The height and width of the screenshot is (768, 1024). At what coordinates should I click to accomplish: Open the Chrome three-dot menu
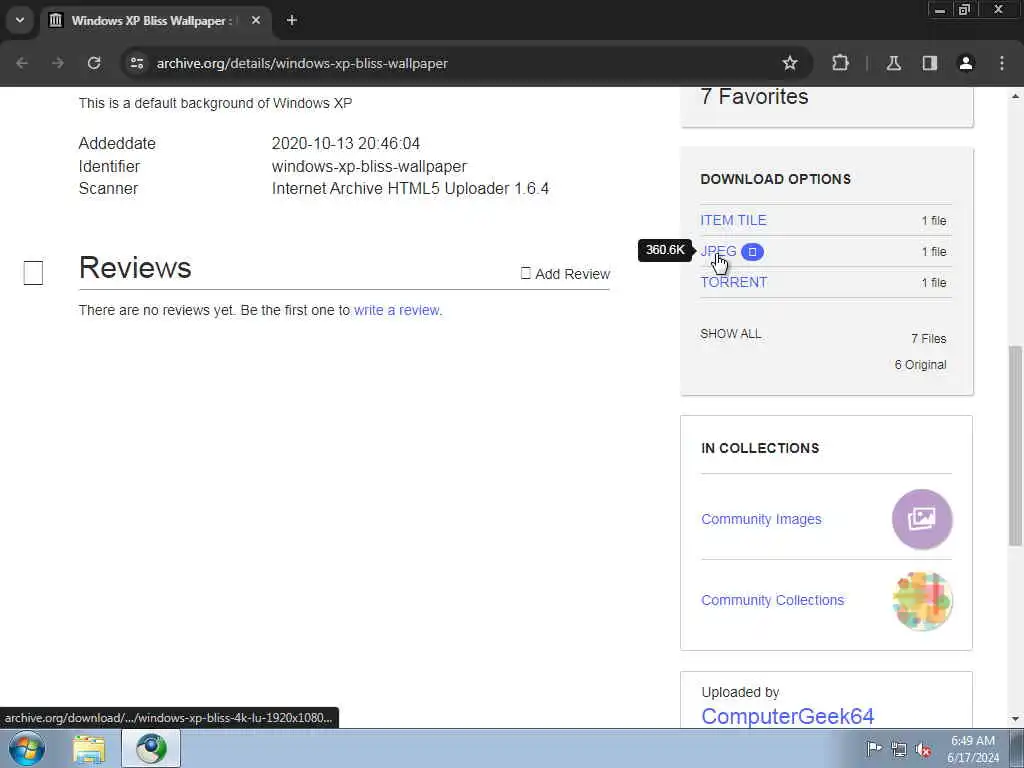[1002, 63]
